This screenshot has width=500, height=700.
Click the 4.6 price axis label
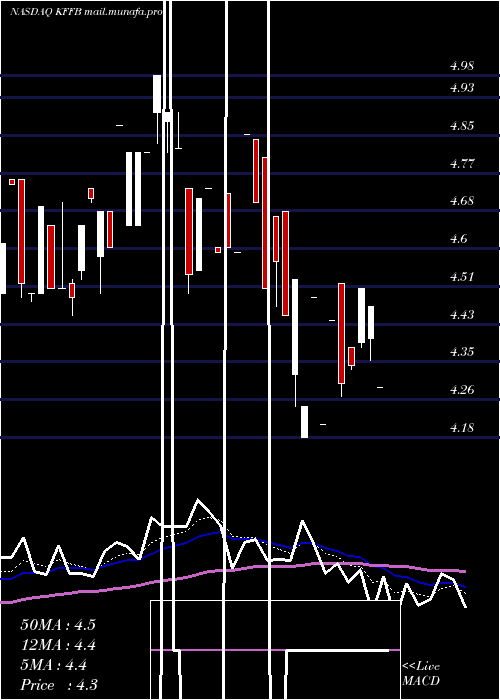458,239
